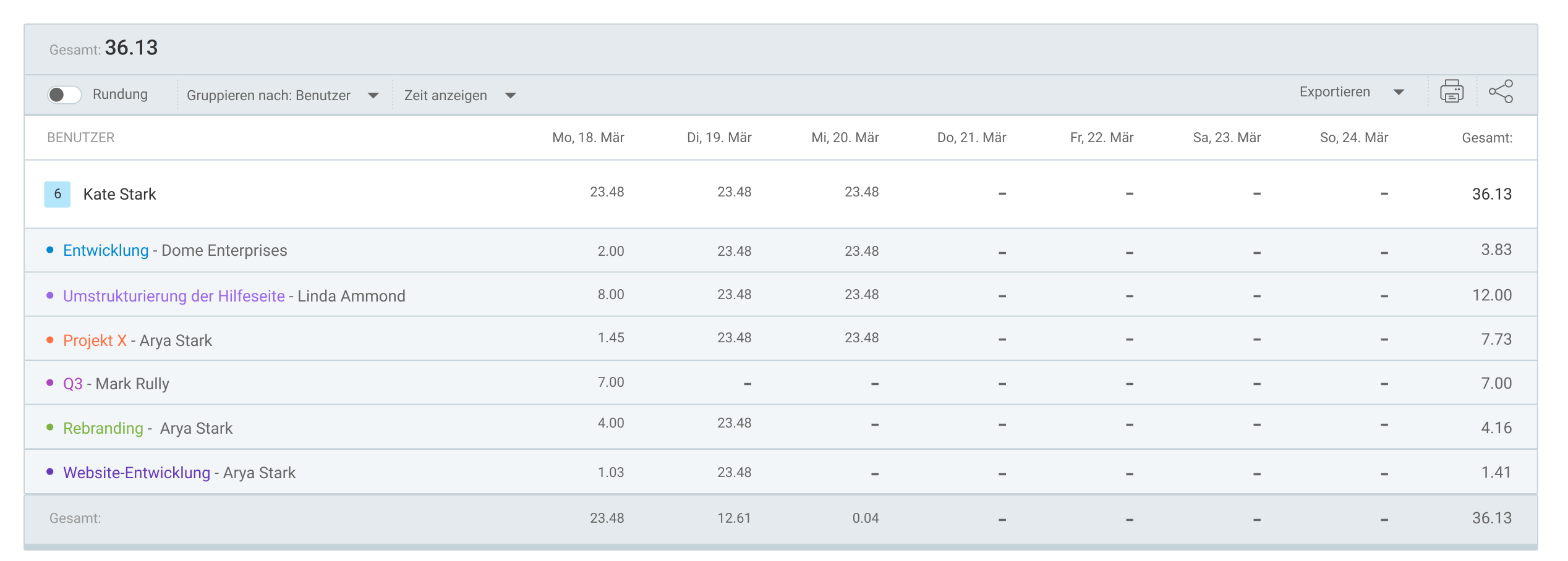This screenshot has width=1568, height=561.
Task: Click Kate Stark's blue number badge
Action: coord(58,194)
